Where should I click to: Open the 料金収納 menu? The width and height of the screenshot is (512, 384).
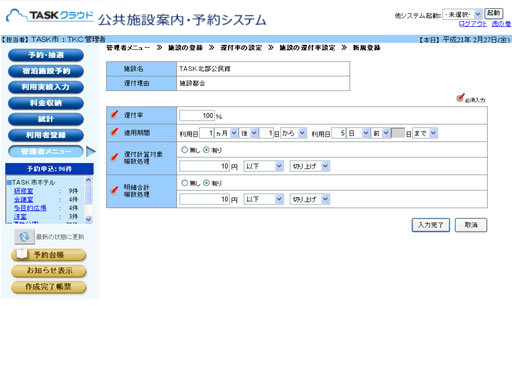[46, 103]
